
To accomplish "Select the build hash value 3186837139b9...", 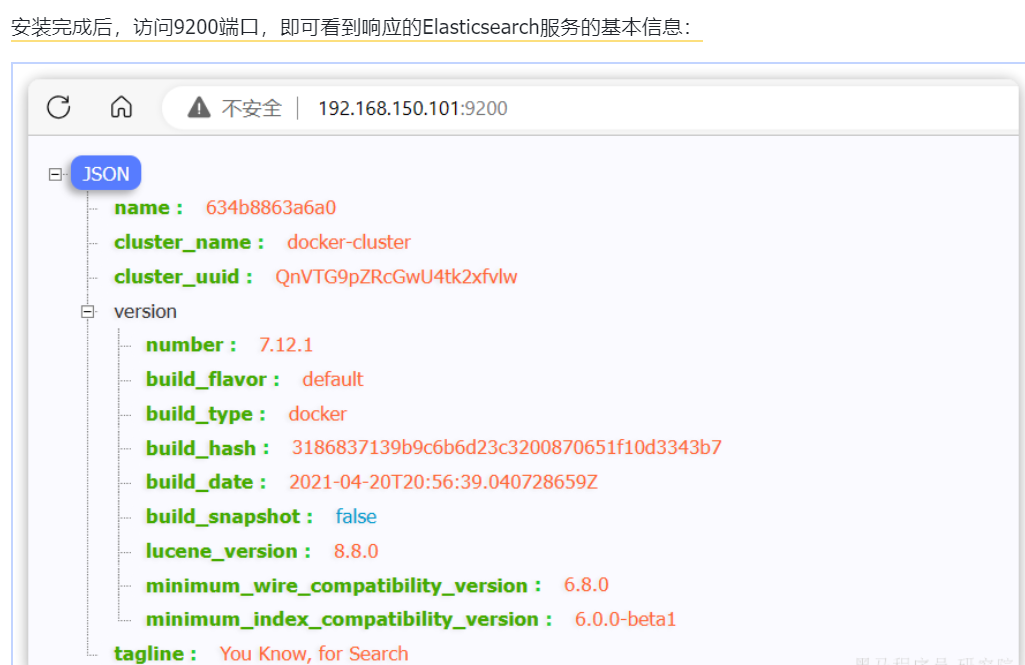I will coord(507,448).
